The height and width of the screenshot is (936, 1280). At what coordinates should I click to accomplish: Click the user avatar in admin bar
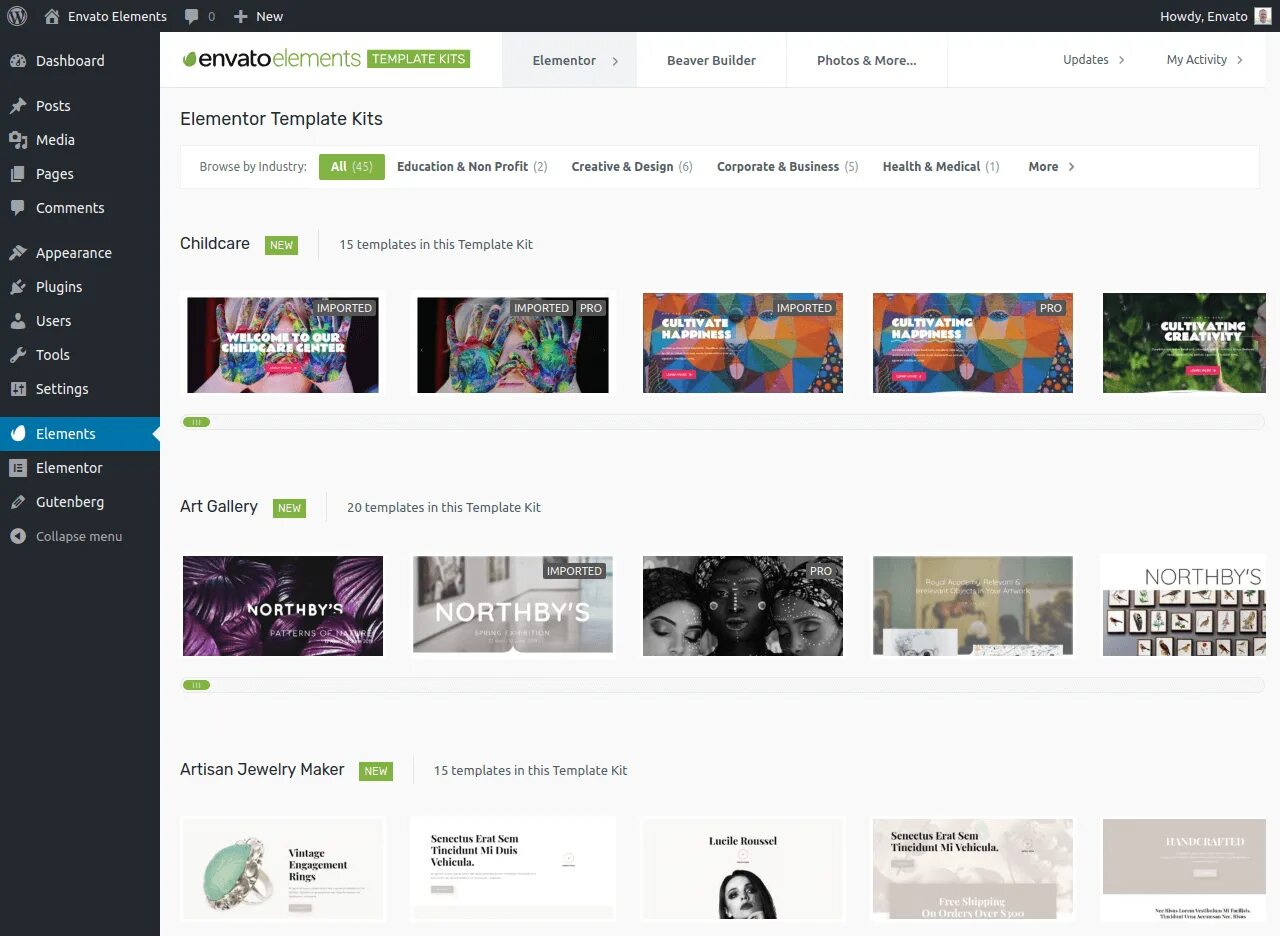[1263, 16]
